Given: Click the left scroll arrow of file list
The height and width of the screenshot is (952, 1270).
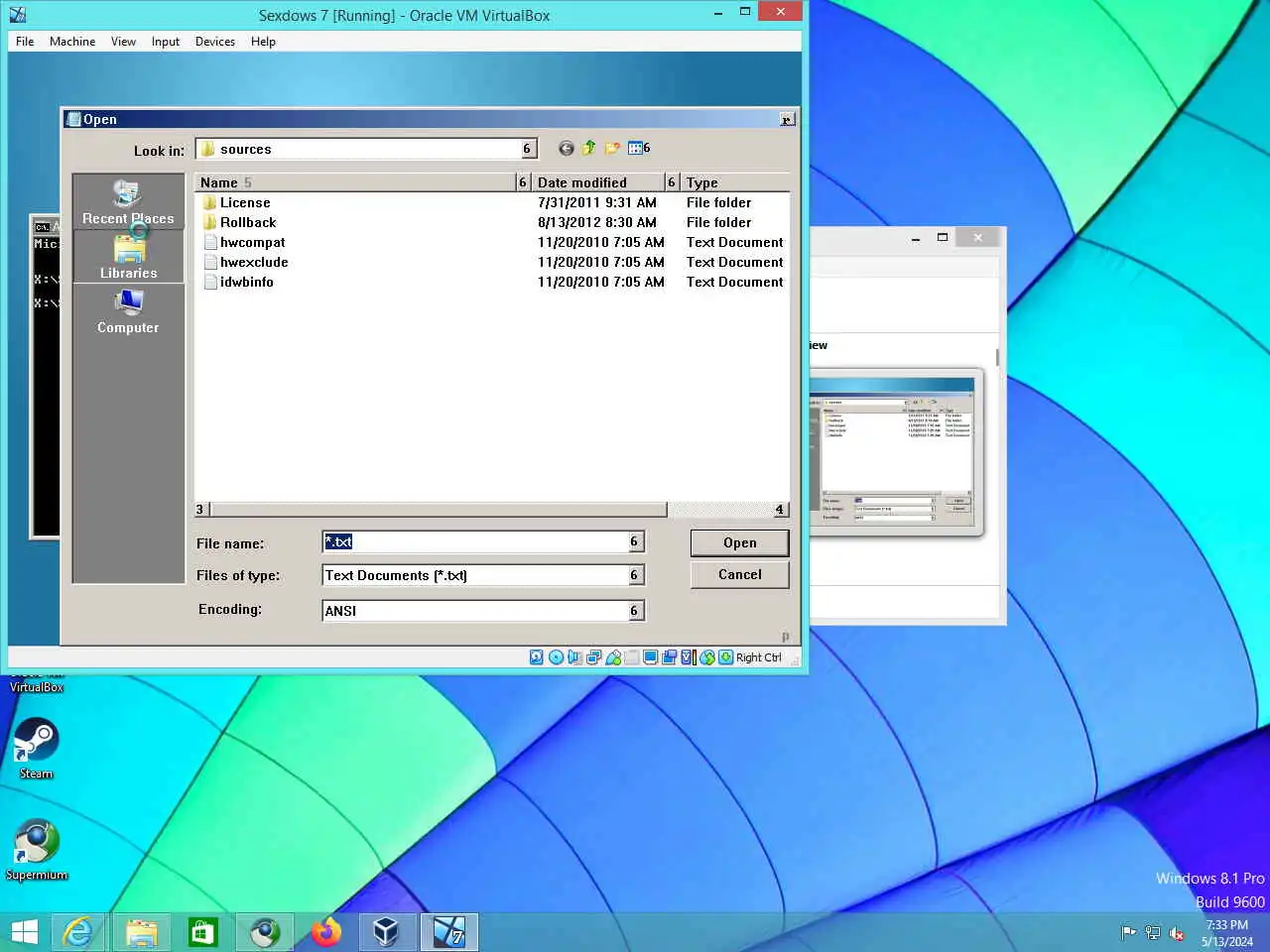Looking at the screenshot, I should click(200, 510).
